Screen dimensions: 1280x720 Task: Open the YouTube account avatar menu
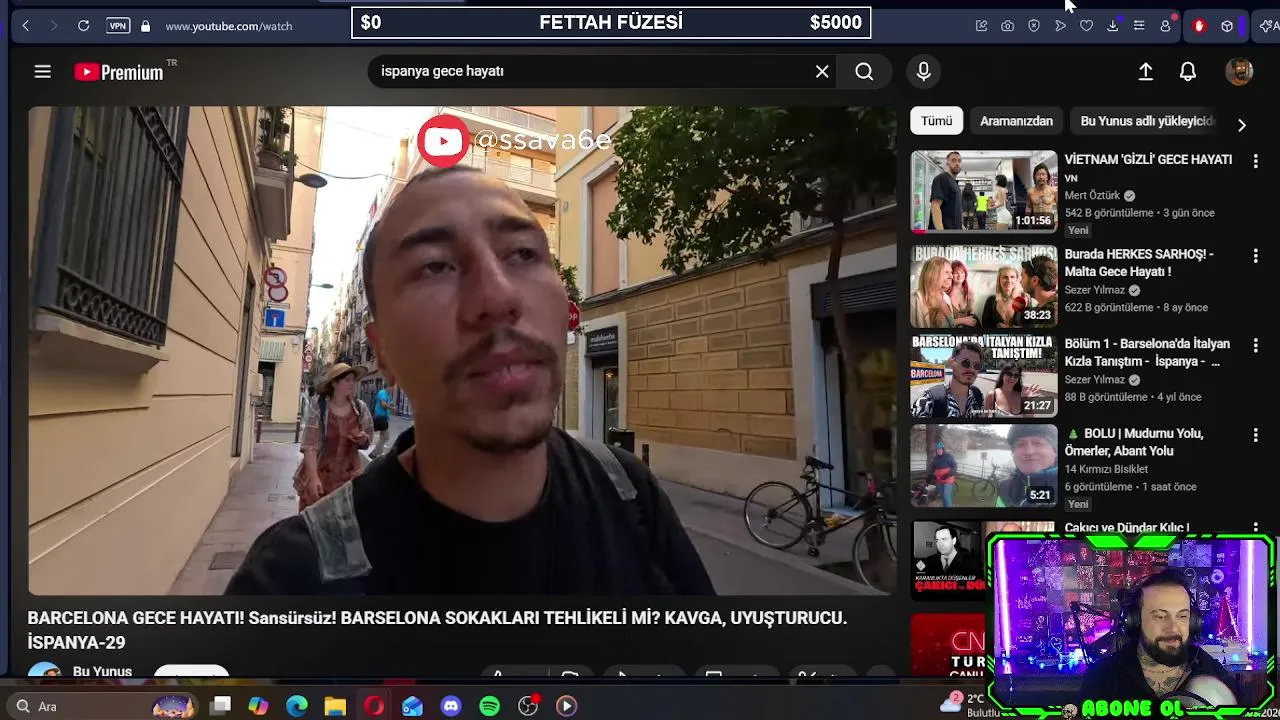(x=1239, y=71)
